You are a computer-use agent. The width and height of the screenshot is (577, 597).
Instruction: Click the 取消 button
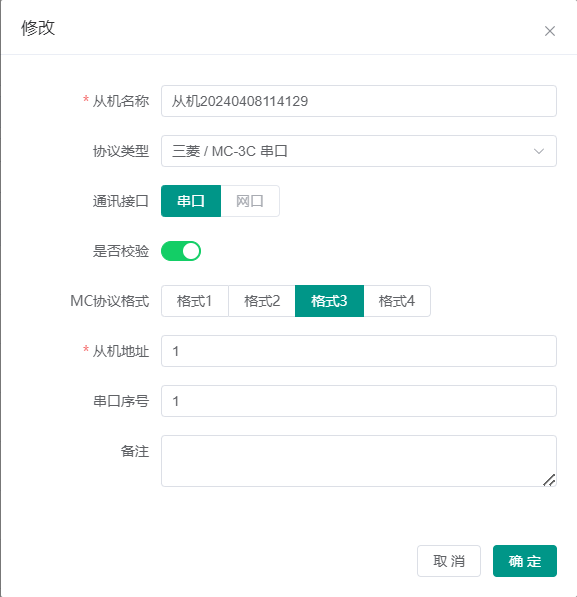449,561
